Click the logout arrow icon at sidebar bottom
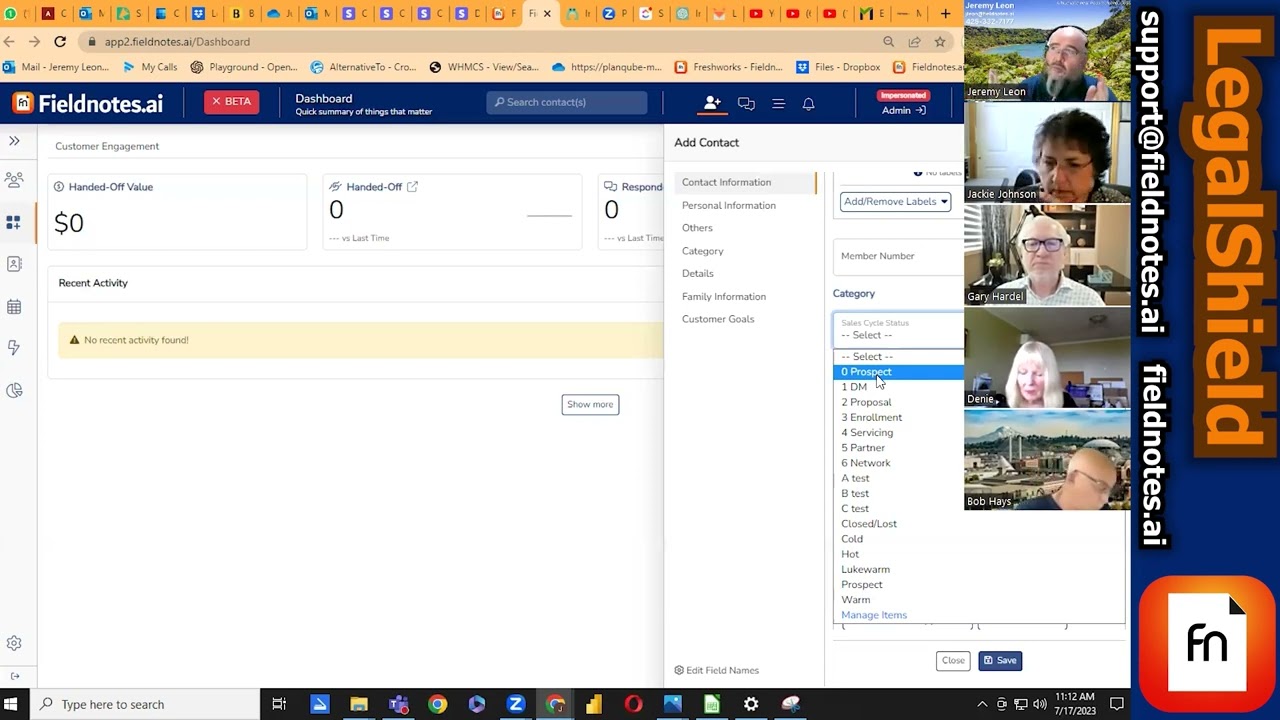 (14, 677)
